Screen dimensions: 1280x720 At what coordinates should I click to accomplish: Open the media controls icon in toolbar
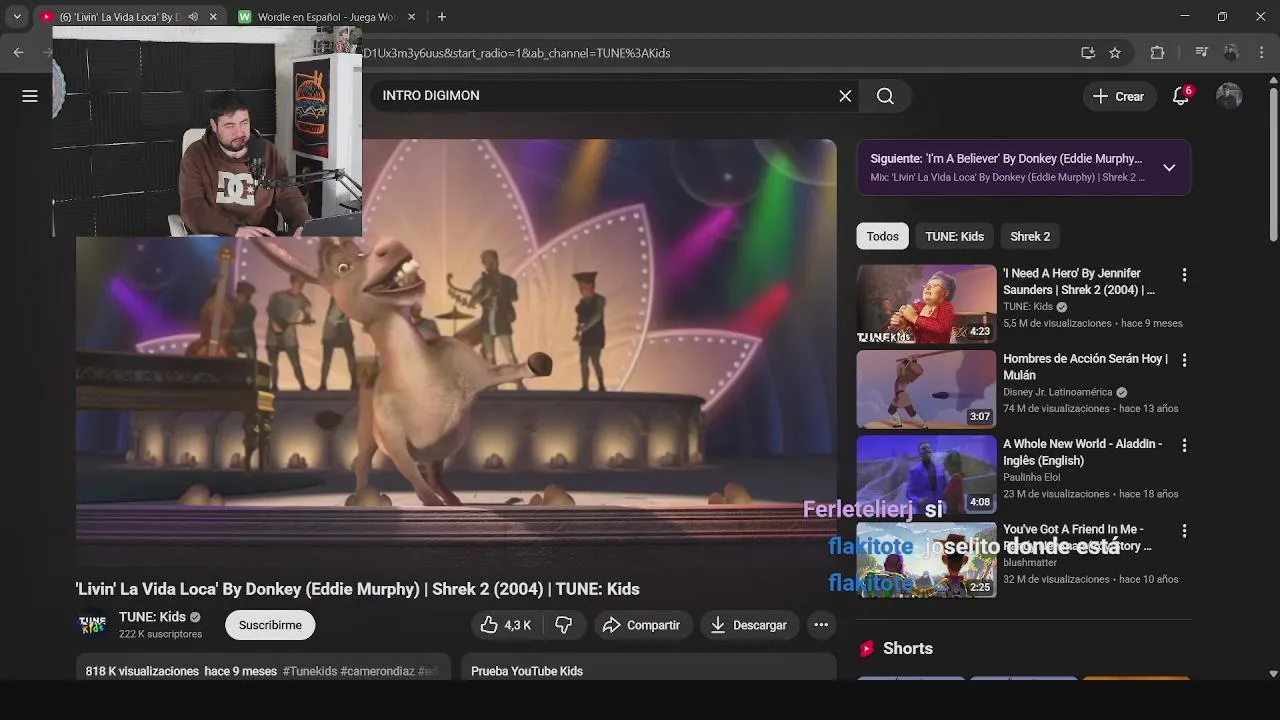(x=1202, y=53)
